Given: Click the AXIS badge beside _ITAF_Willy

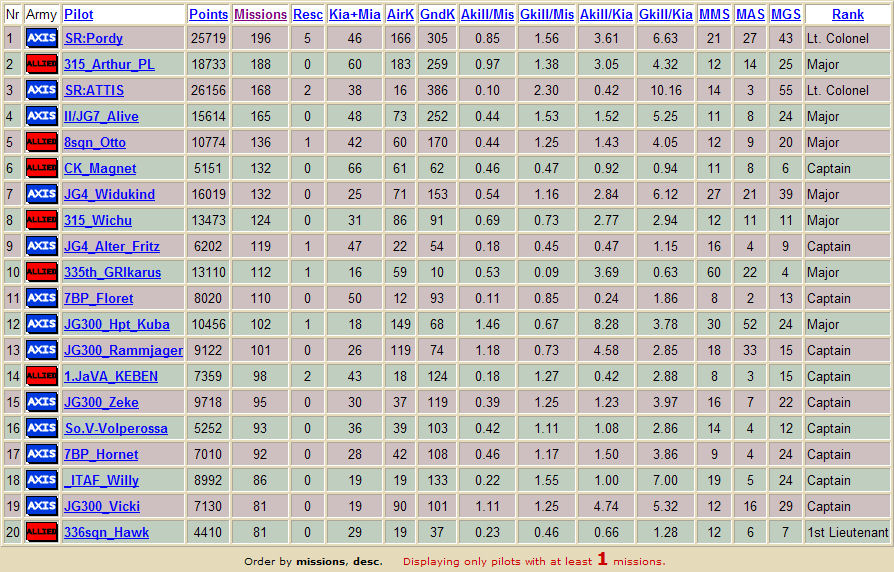Looking at the screenshot, I should pos(42,480).
